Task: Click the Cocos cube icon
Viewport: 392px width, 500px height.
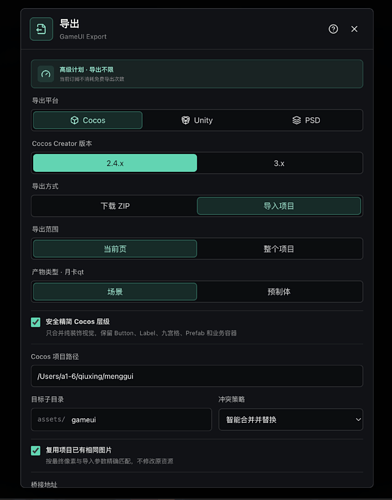Action: pyautogui.click(x=74, y=120)
